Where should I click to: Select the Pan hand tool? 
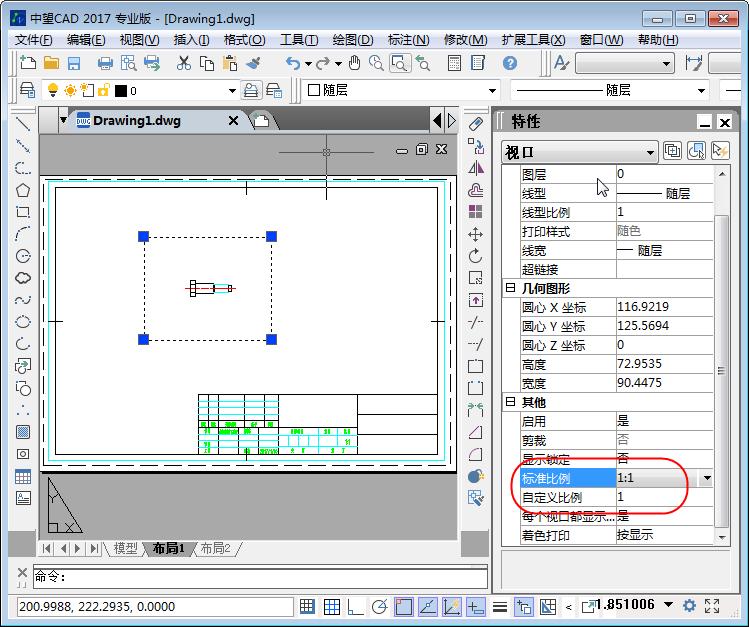(354, 63)
